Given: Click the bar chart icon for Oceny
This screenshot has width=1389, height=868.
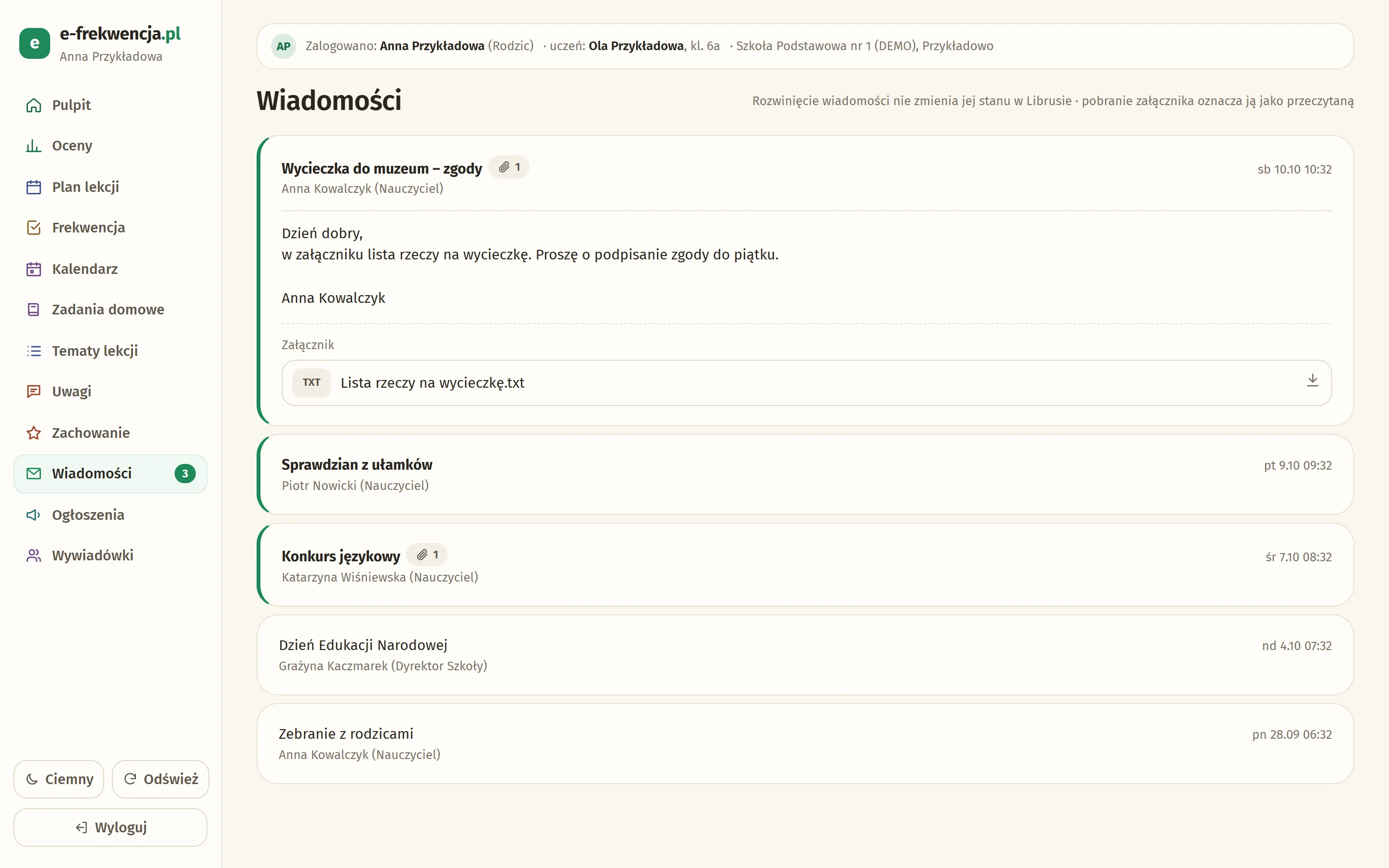Looking at the screenshot, I should (x=34, y=146).
